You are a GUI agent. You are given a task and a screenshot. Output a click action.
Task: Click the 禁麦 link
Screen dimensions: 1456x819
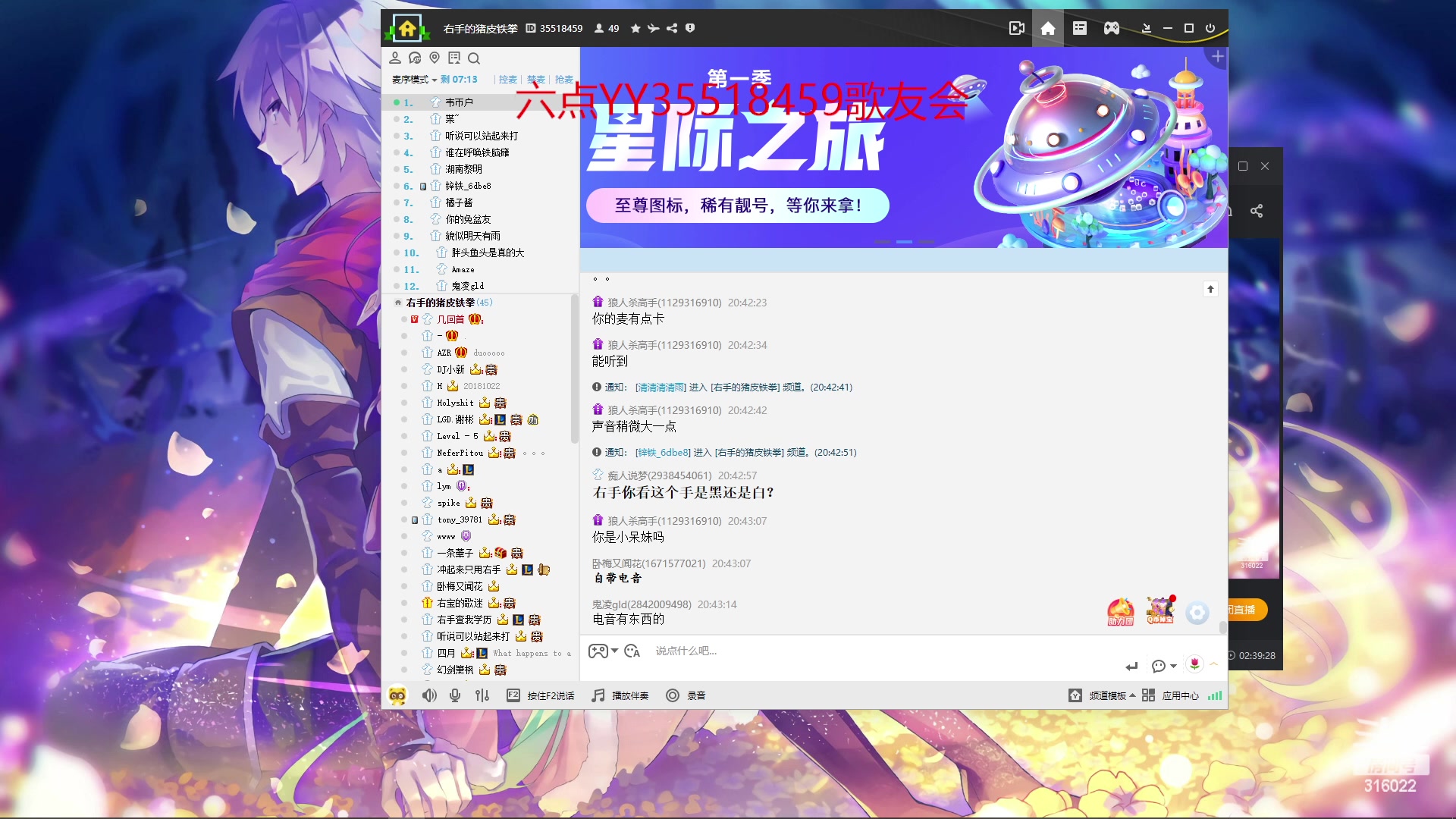(x=536, y=80)
